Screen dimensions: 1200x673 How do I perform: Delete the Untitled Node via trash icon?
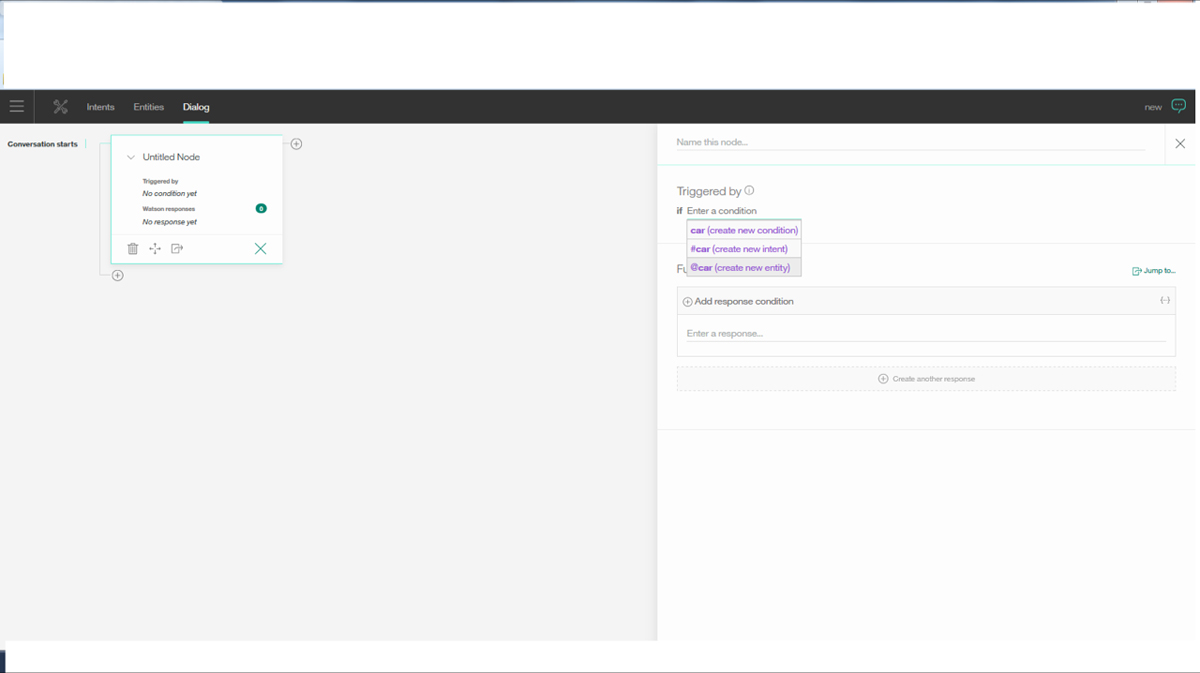click(x=133, y=249)
